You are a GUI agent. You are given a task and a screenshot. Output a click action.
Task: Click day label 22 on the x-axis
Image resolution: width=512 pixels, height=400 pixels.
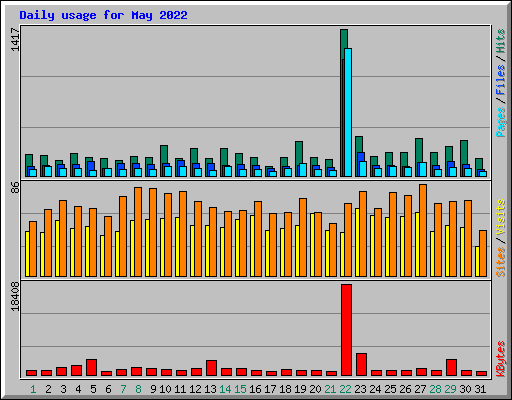(x=345, y=389)
